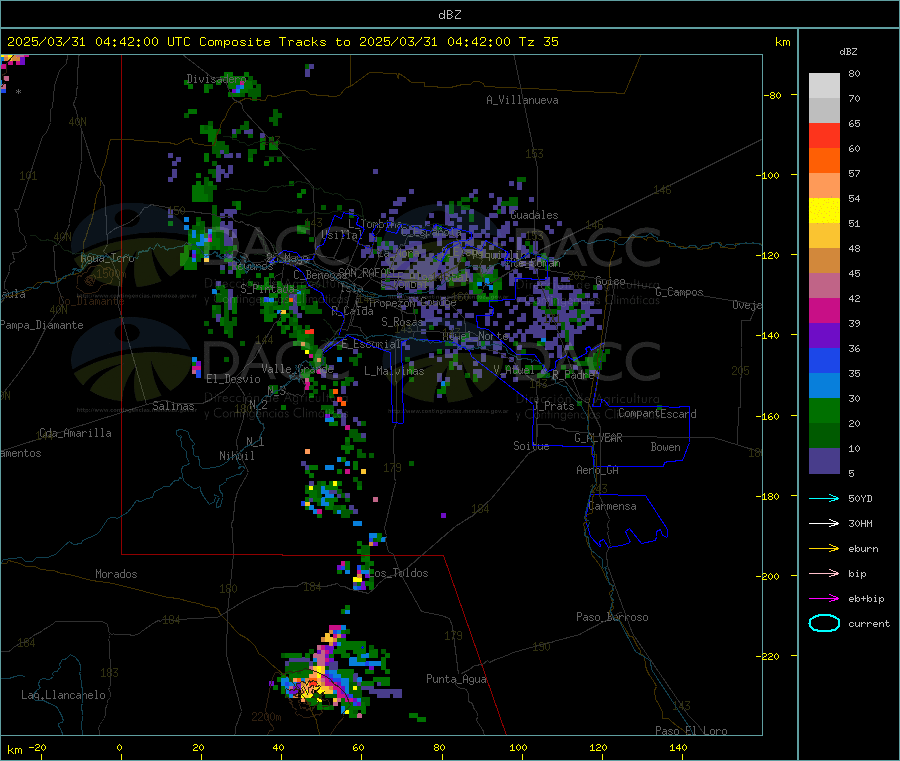Click the Carmensa map label
Viewport: 900px width, 761px height.
coord(612,507)
